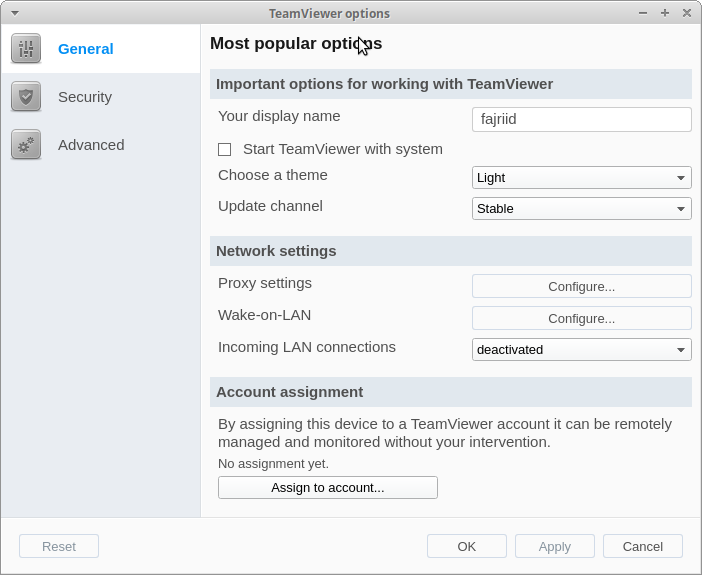Image resolution: width=702 pixels, height=575 pixels.
Task: Minimize the TeamViewer options window
Action: [x=643, y=13]
